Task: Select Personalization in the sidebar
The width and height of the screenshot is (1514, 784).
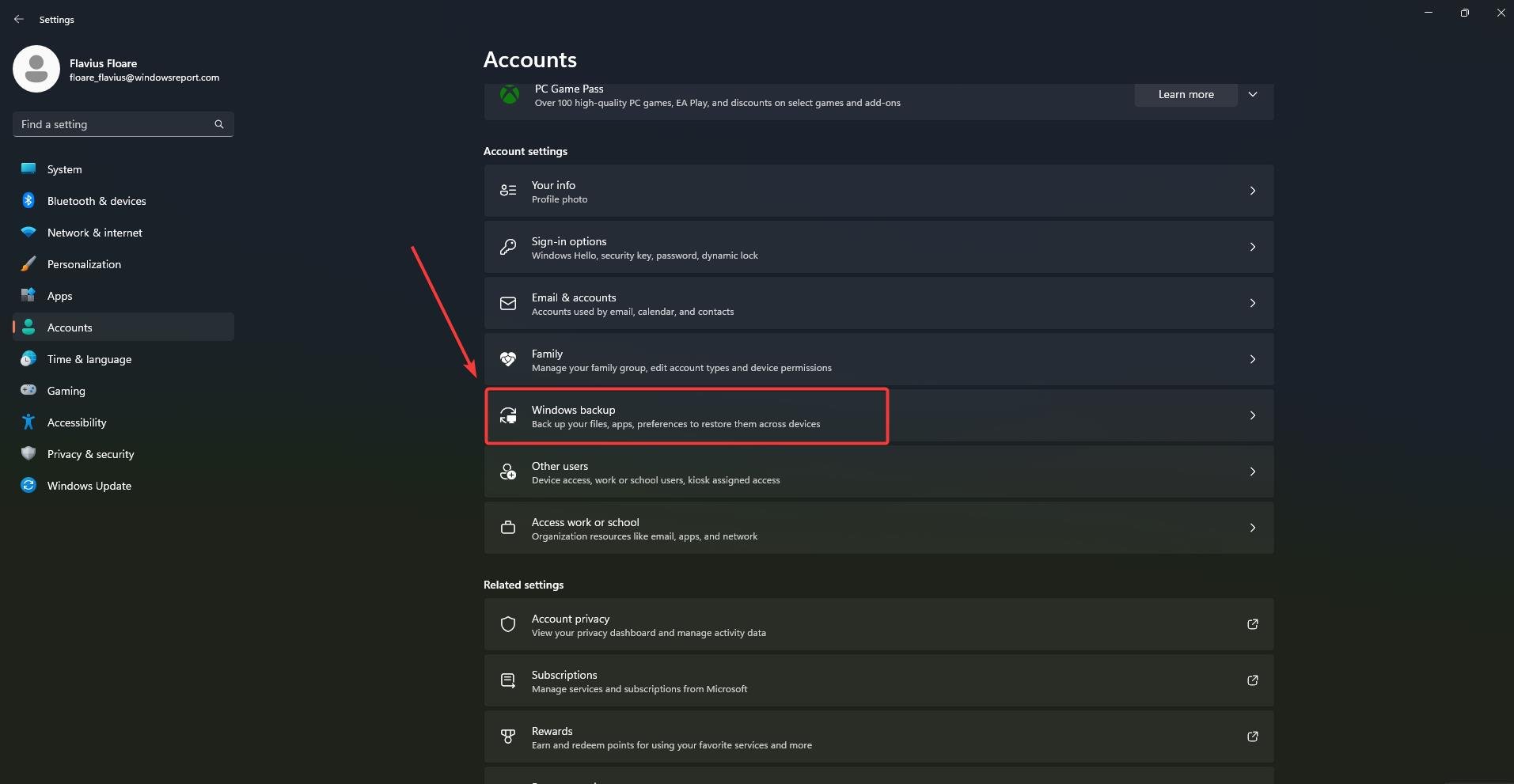Action: (123, 263)
